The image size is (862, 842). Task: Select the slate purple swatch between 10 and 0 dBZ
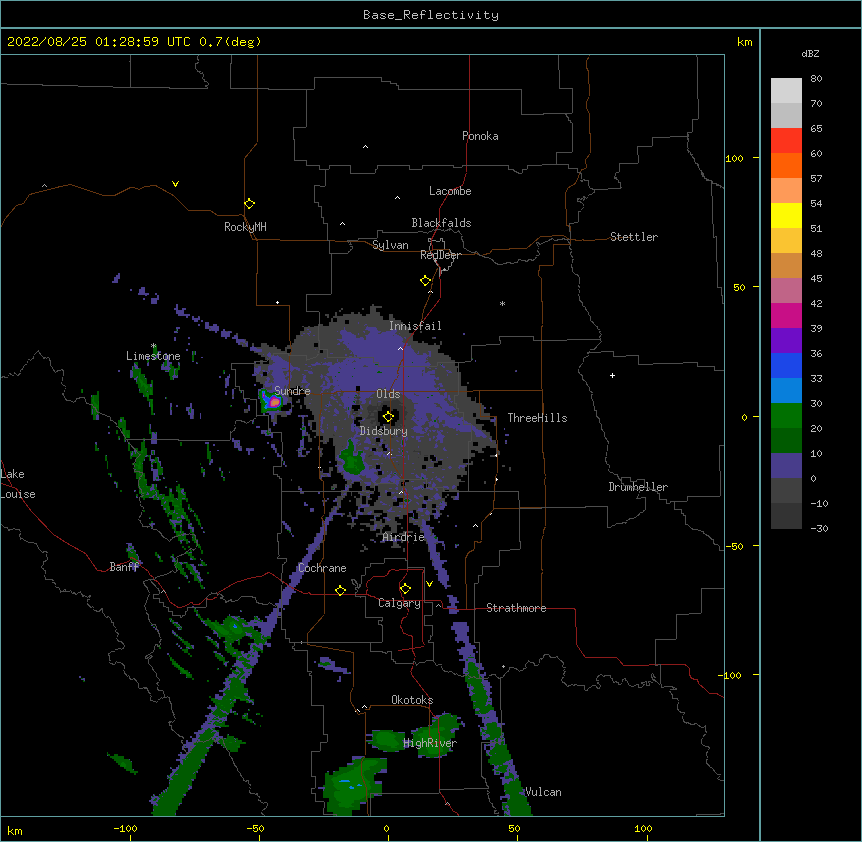click(x=786, y=466)
